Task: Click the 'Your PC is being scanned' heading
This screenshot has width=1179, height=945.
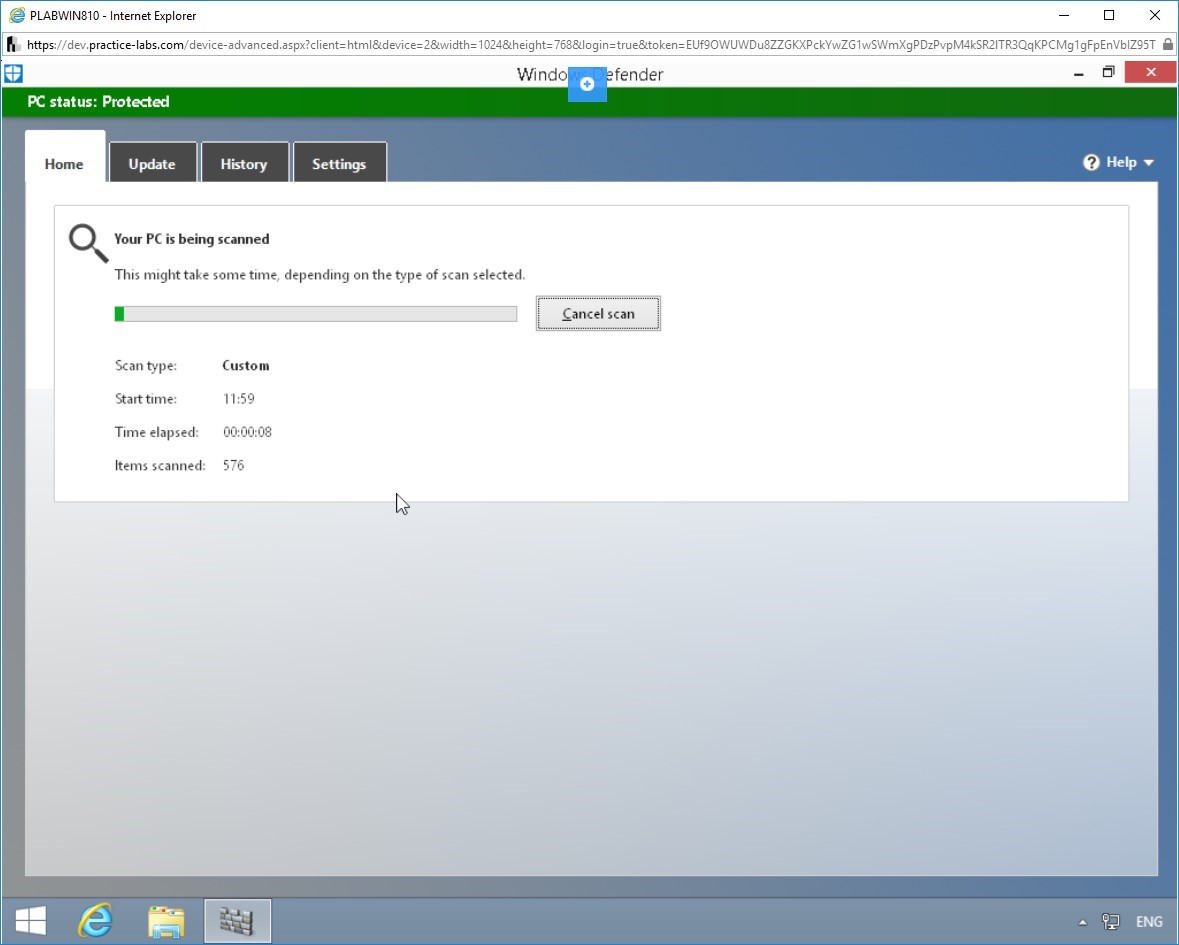Action: (192, 239)
